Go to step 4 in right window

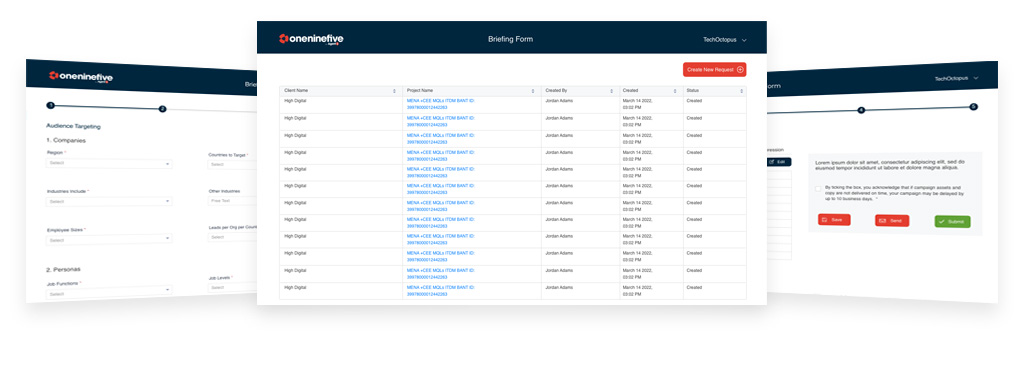861,110
